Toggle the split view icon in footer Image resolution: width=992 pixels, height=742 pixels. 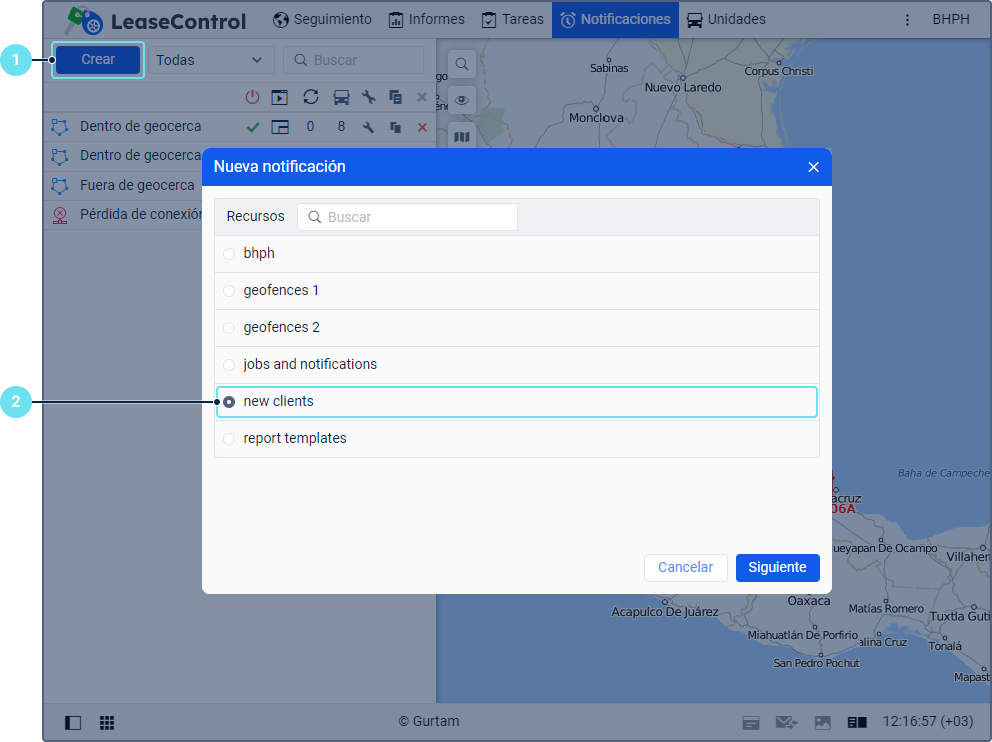tap(857, 722)
